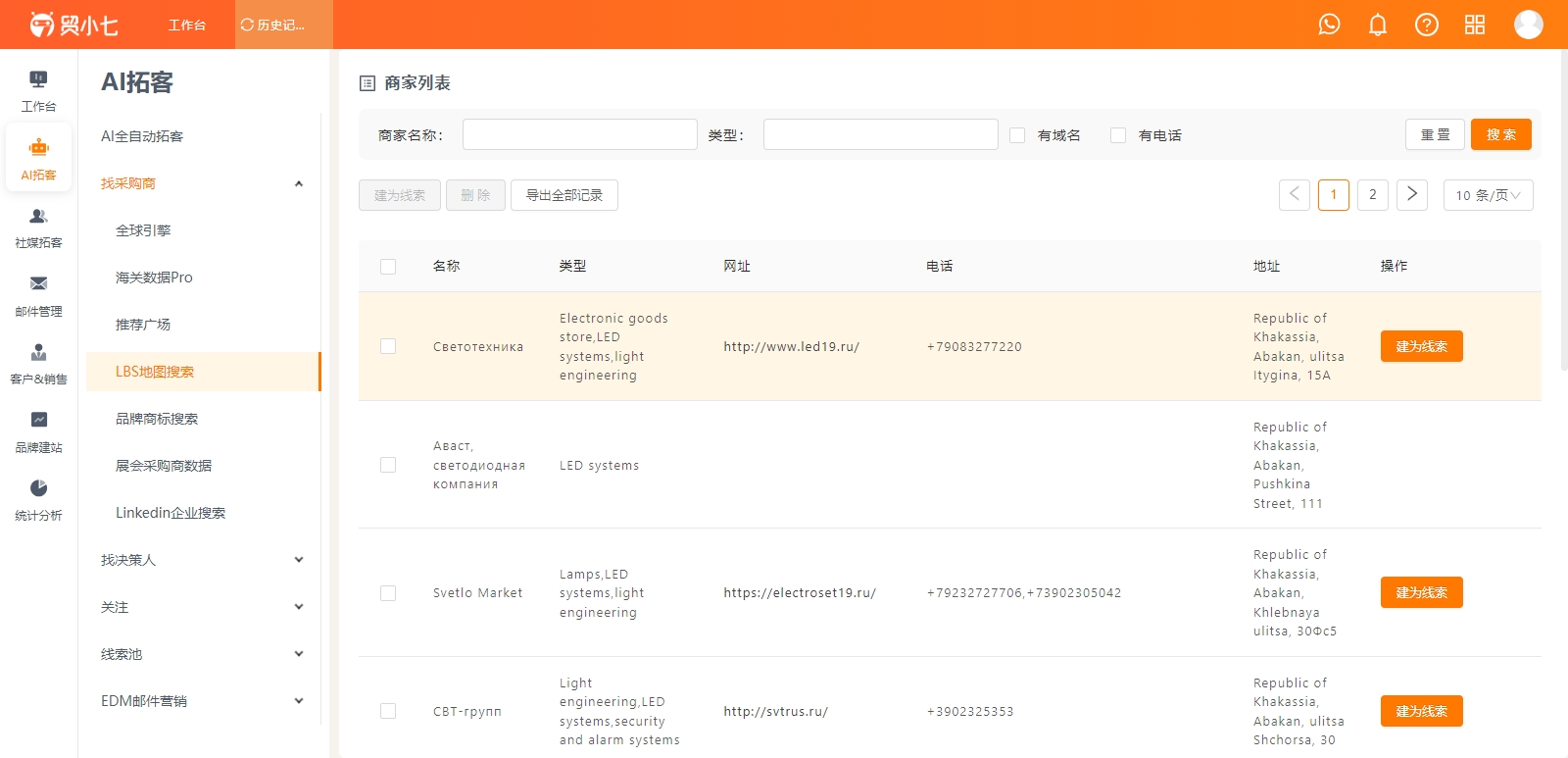
Task: Toggle the select-all checkbox in table header
Action: (388, 267)
